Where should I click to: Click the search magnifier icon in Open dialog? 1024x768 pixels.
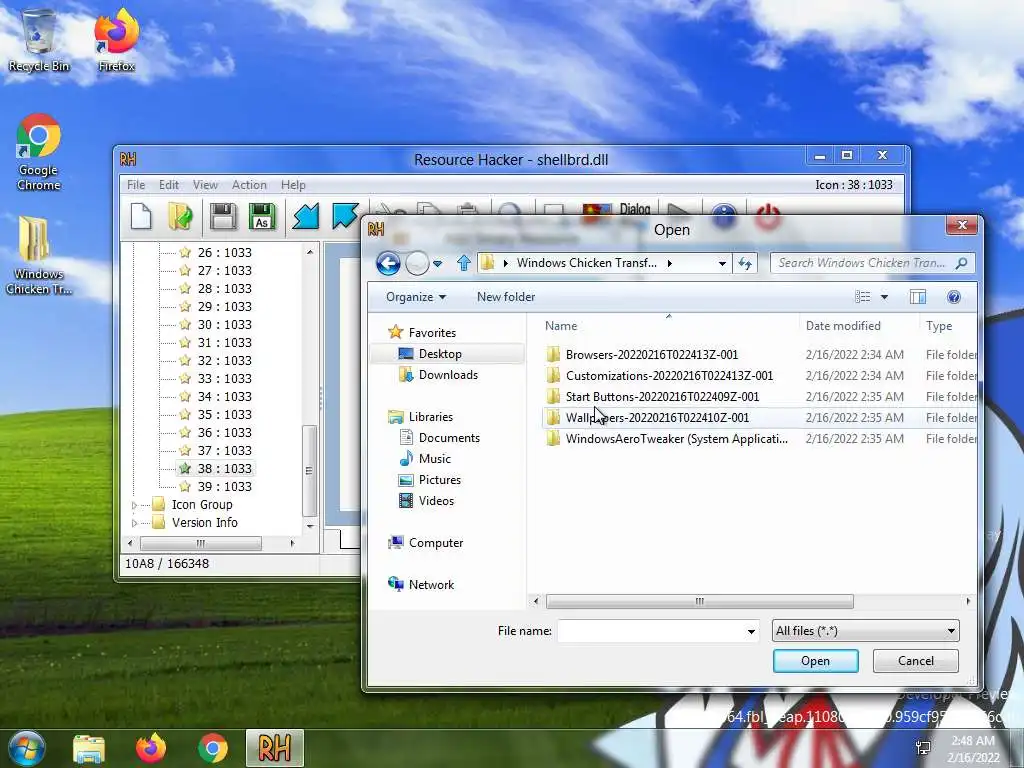pyautogui.click(x=961, y=263)
